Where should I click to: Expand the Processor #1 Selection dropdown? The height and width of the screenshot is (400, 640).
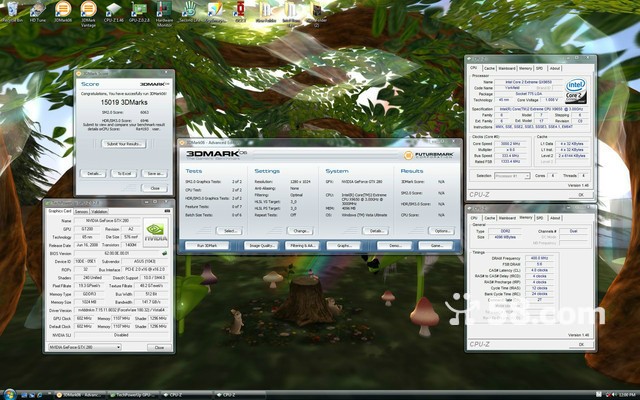(527, 176)
